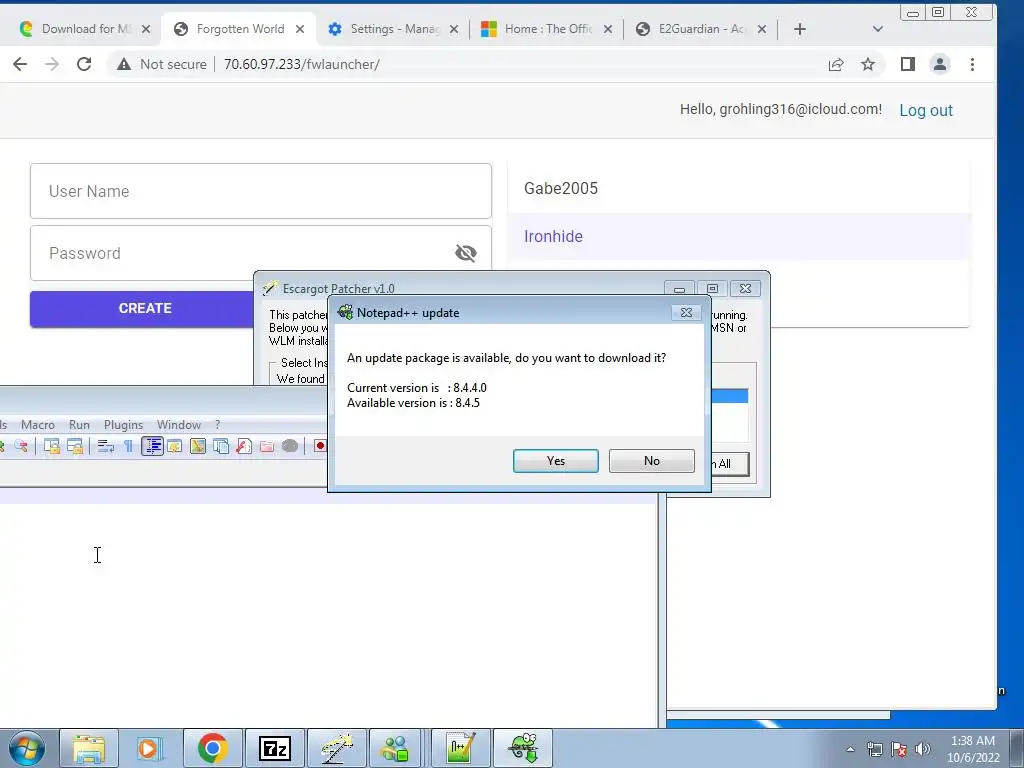Image resolution: width=1024 pixels, height=768 pixels.
Task: Open Windows Explorer from the taskbar
Action: [89, 748]
